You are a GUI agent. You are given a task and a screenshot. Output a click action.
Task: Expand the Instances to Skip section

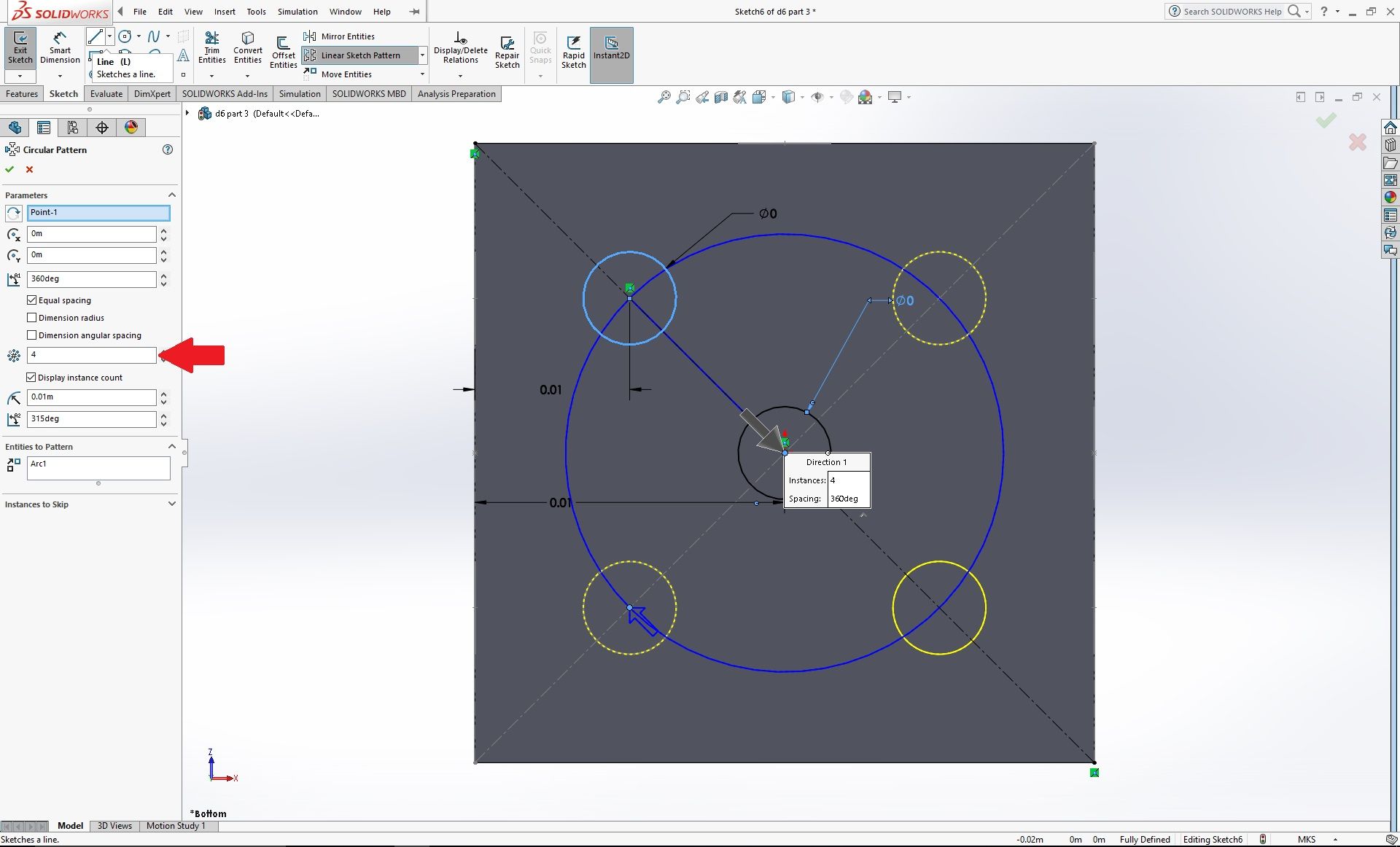[171, 504]
